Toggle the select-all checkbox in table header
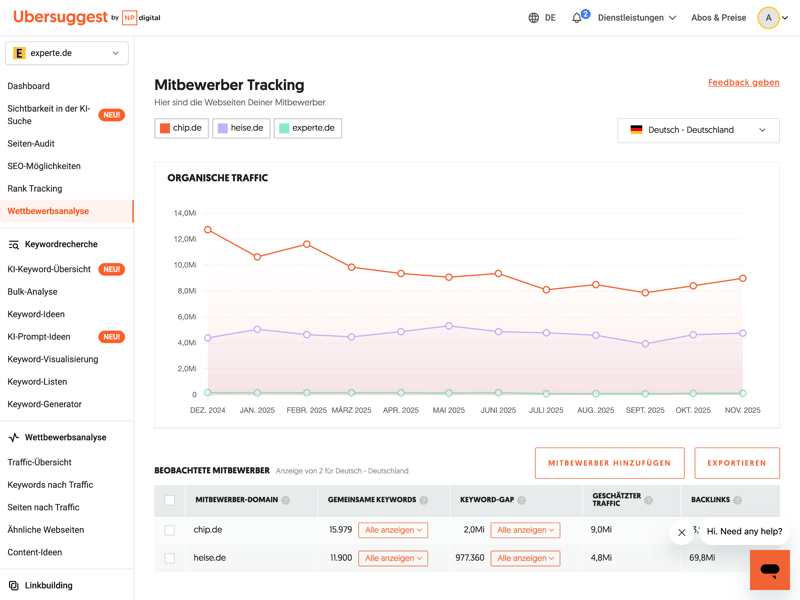The image size is (800, 600). pos(170,500)
